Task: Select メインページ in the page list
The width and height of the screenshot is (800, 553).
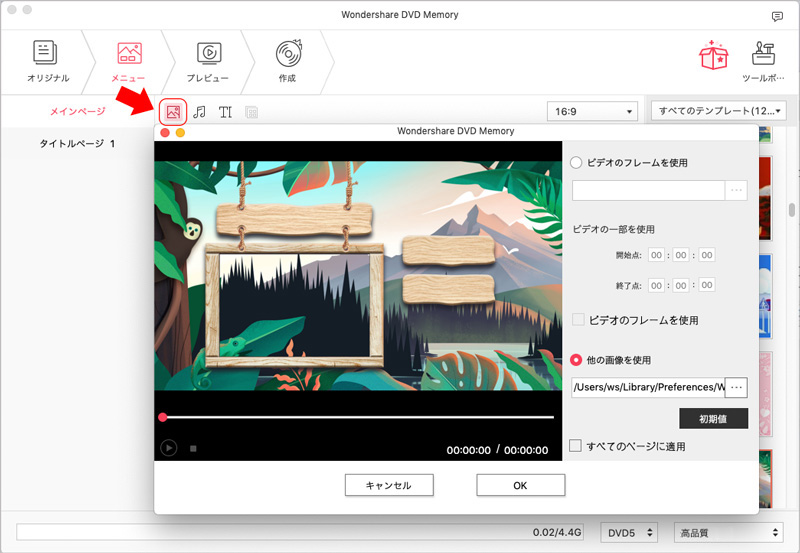Action: point(78,111)
